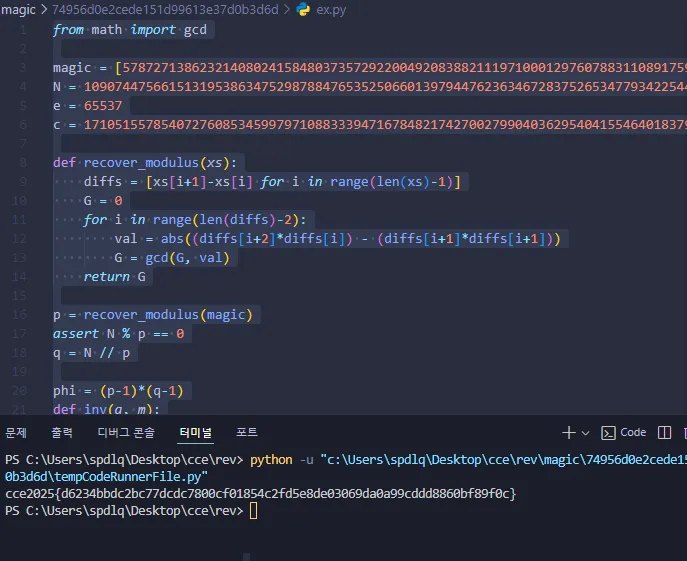This screenshot has height=561, width=687.
Task: Click the python -u command in terminal
Action: tap(346, 468)
